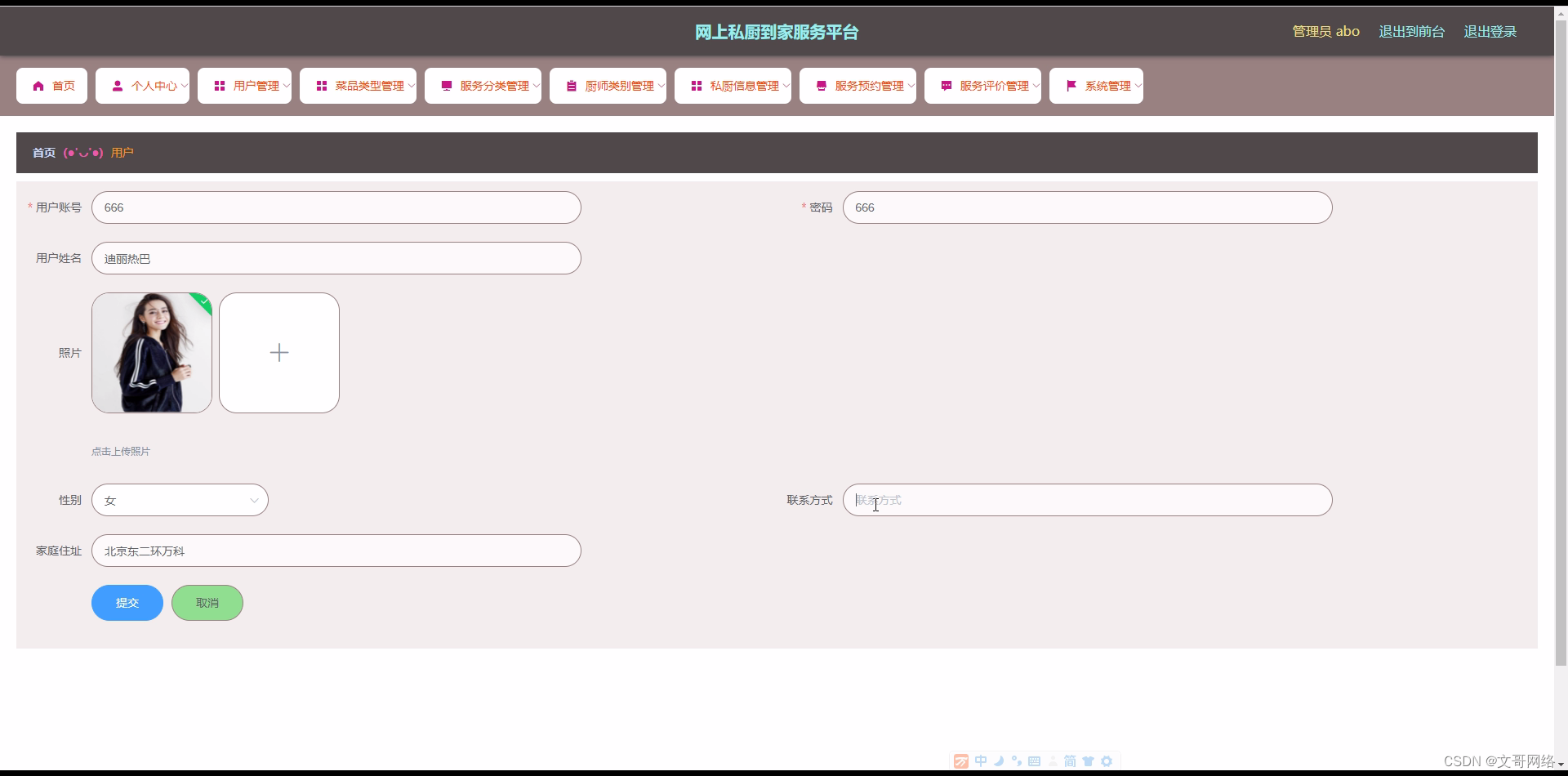Open the input method settings gear

pyautogui.click(x=1107, y=761)
